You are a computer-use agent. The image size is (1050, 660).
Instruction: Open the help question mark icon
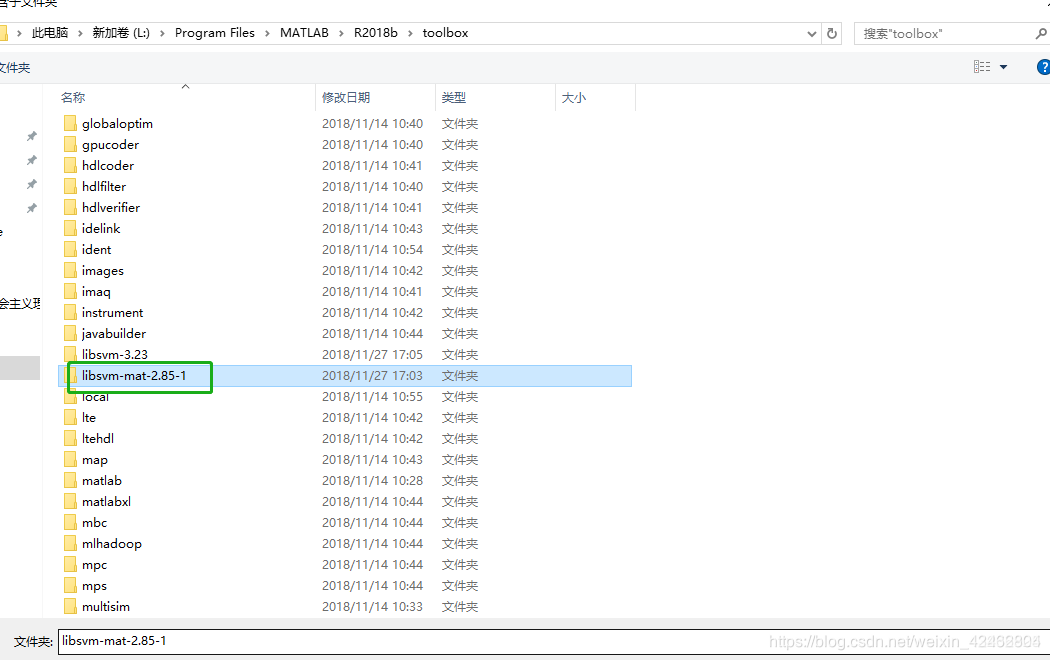tap(1043, 67)
